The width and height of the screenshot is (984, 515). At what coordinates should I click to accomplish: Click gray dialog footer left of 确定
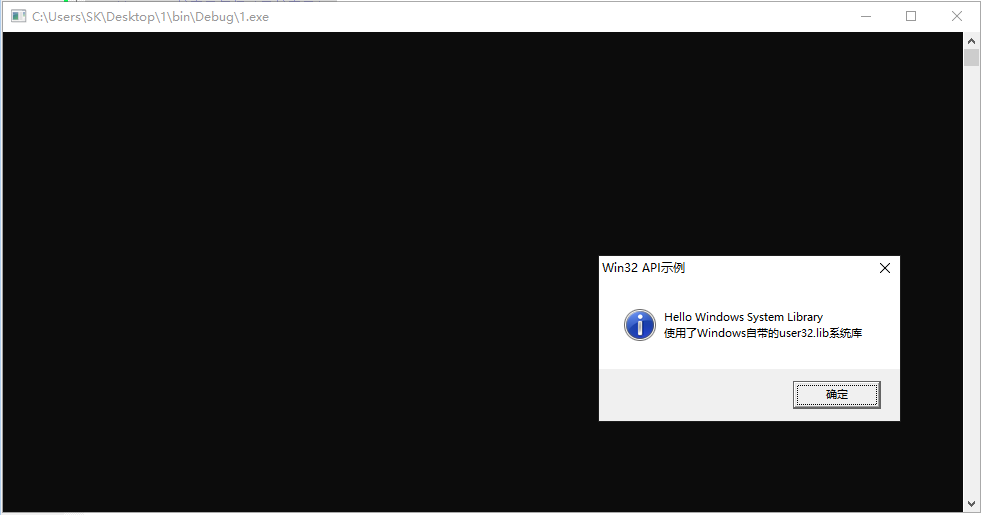(690, 395)
